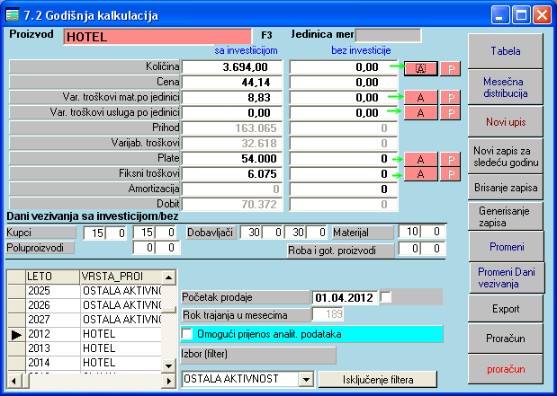This screenshot has height=396, width=557.
Task: Click Rok trajanja u mesecima field
Action: (x=328, y=314)
